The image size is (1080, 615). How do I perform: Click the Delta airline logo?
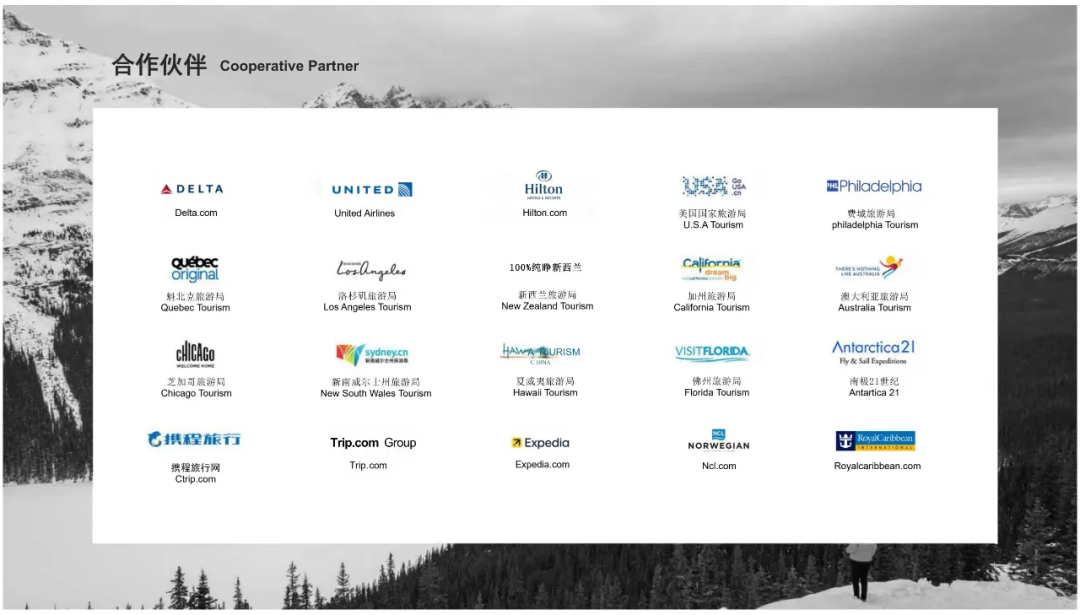pyautogui.click(x=192, y=189)
